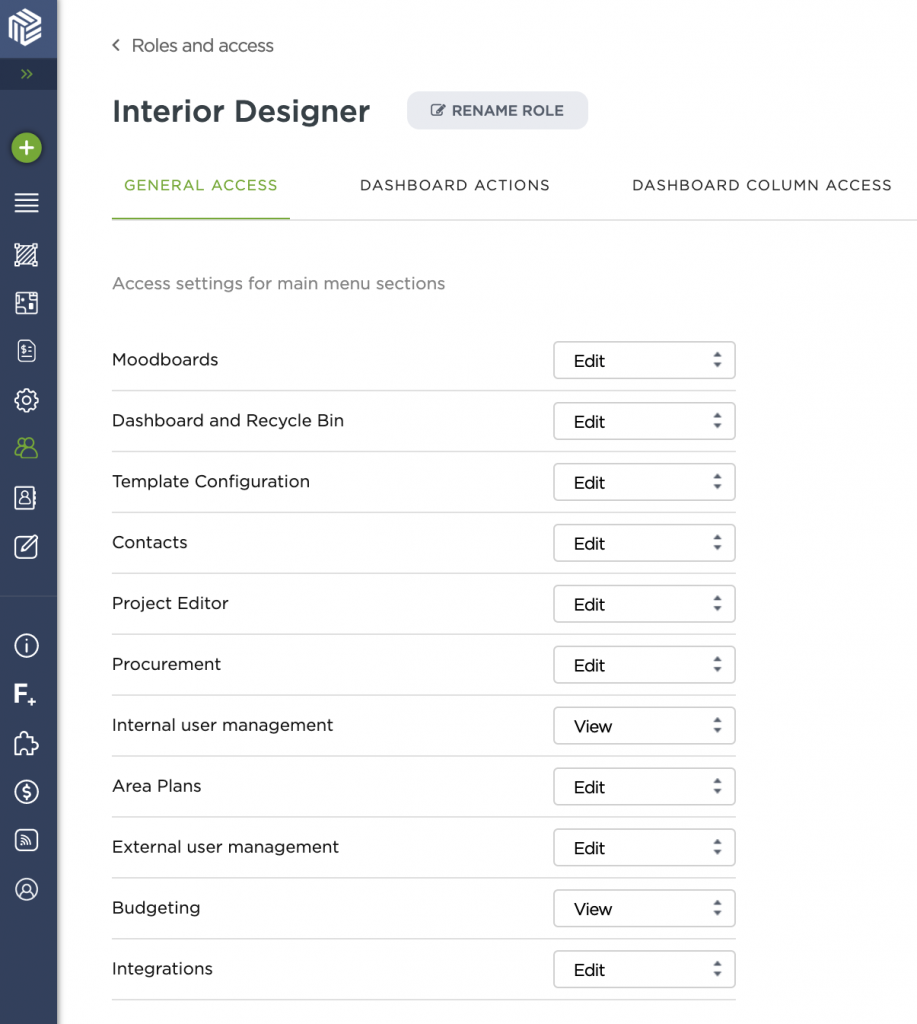Viewport: 917px width, 1024px height.
Task: Change the Internal user management dropdown
Action: click(x=644, y=725)
